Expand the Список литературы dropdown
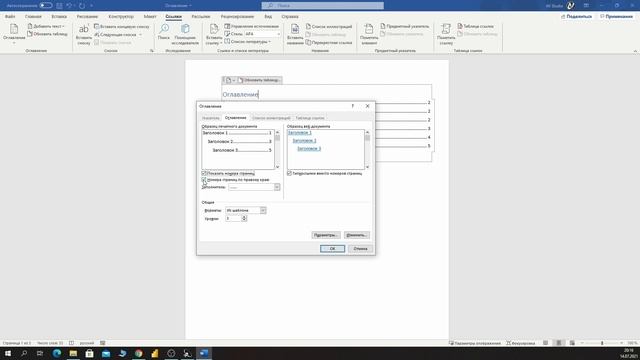 pos(269,42)
